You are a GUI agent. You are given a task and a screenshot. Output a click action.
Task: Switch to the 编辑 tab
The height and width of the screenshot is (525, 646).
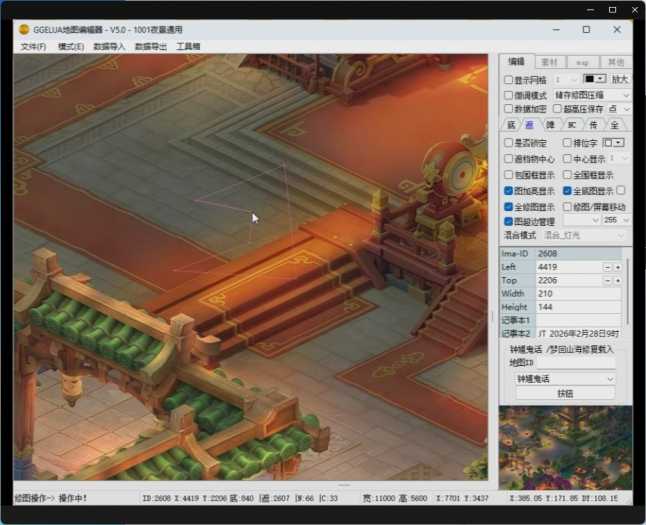pos(516,61)
